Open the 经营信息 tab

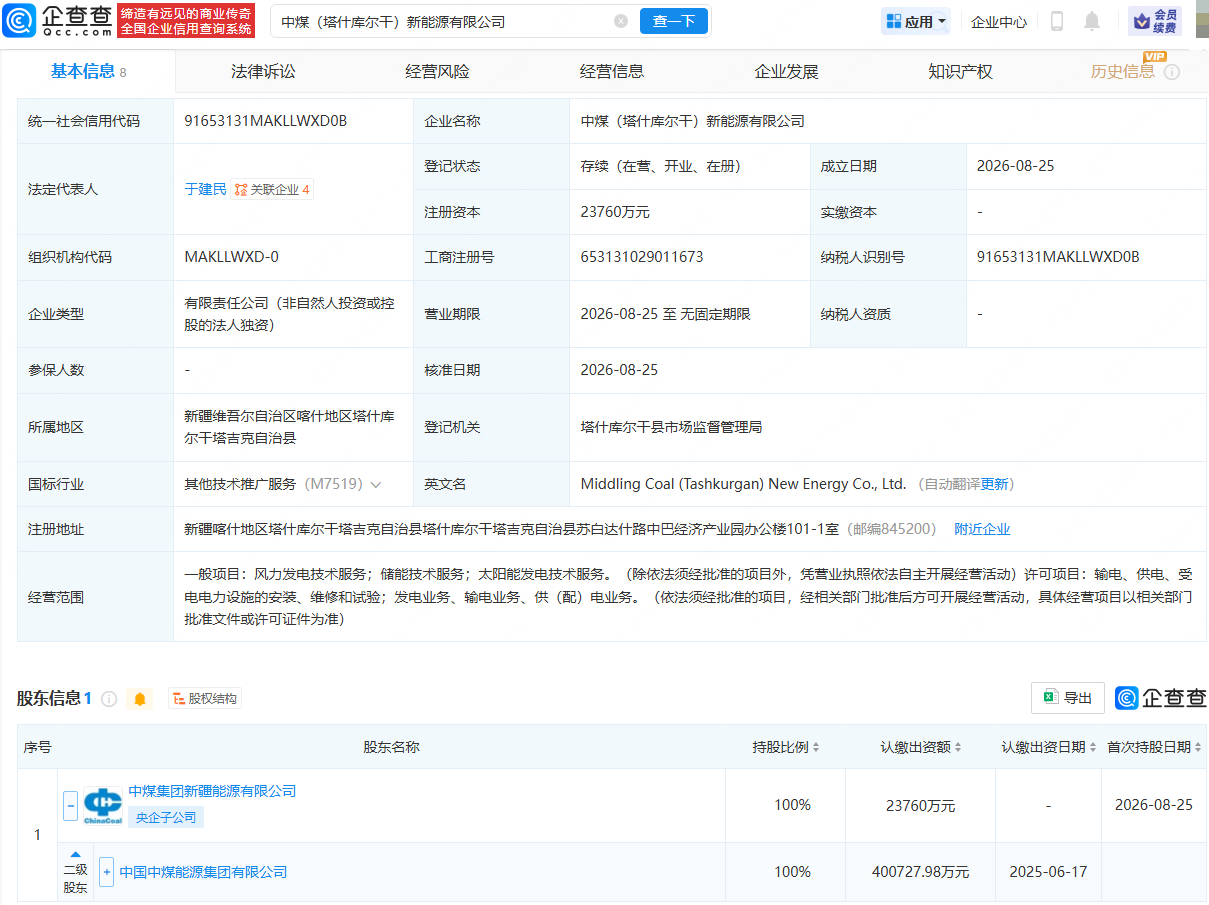pos(612,71)
